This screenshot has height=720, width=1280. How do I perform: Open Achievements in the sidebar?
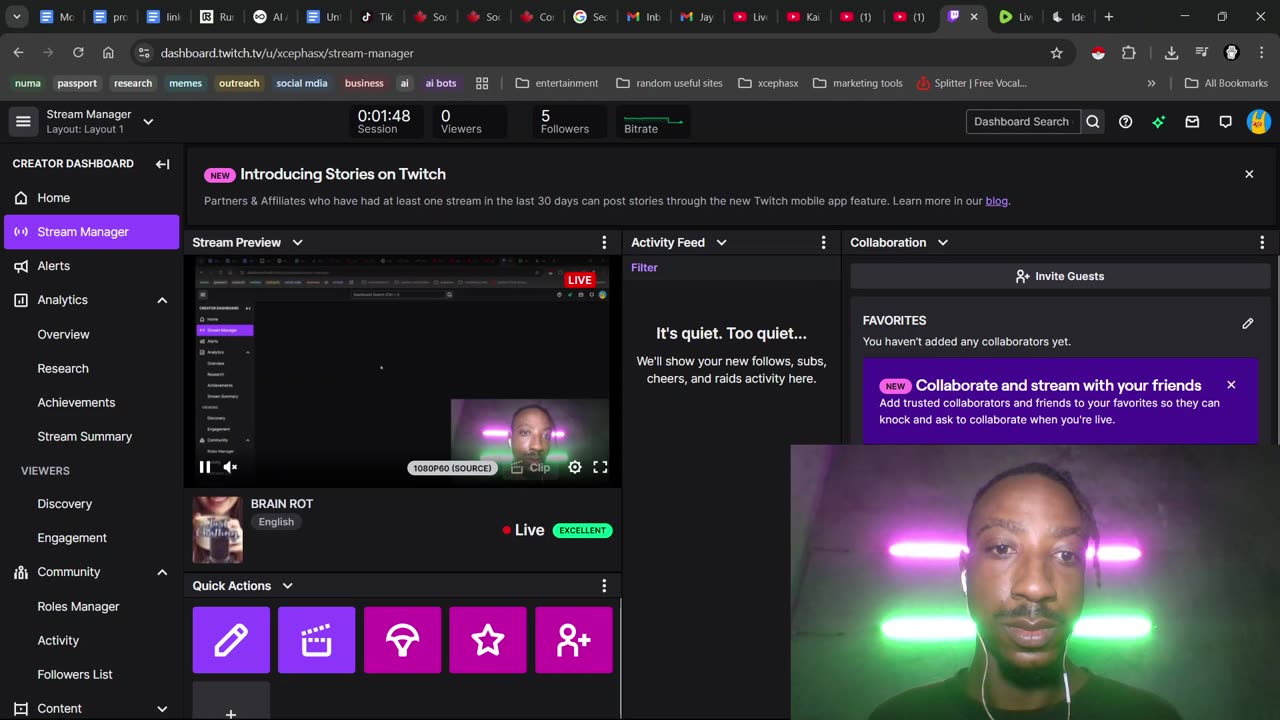pyautogui.click(x=76, y=402)
